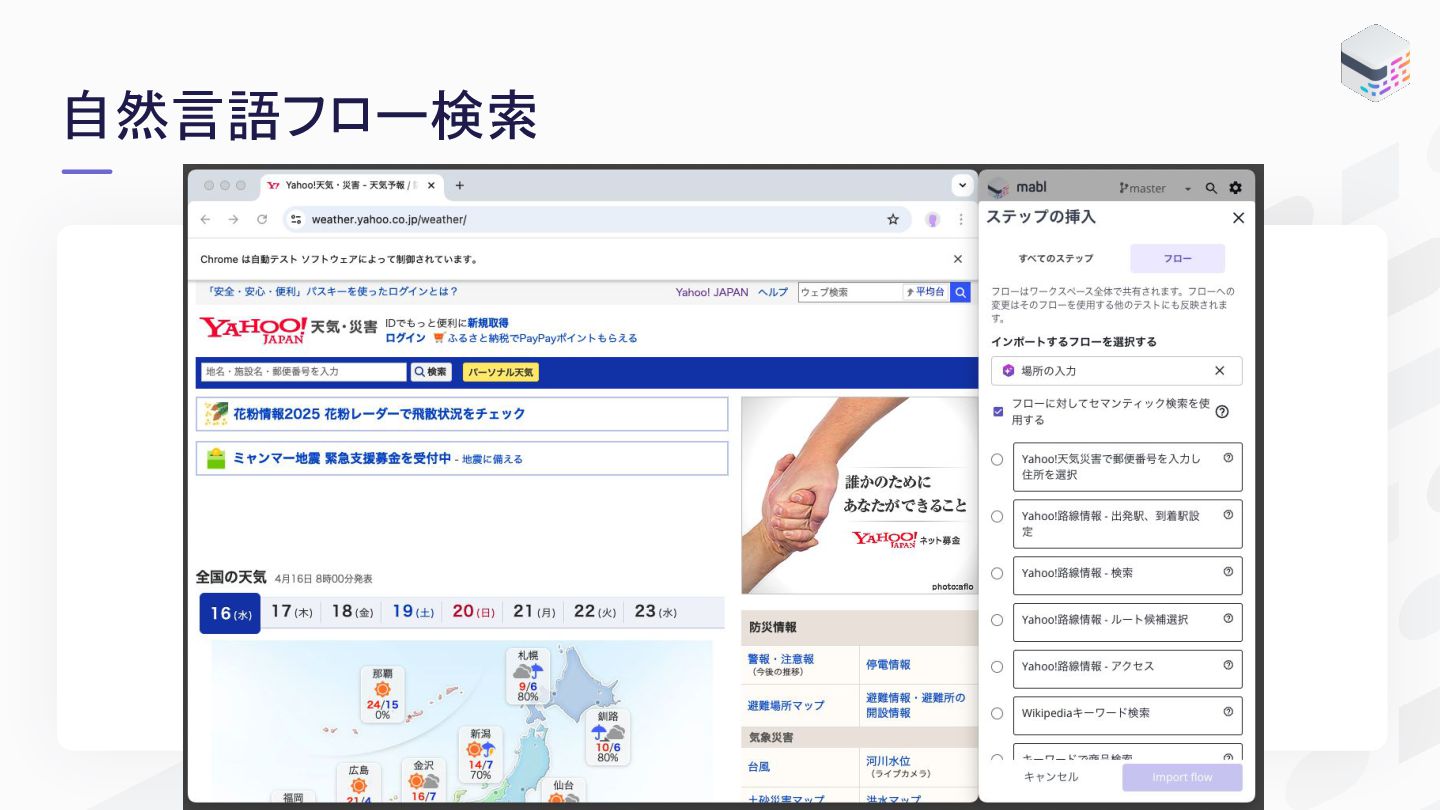Screen dimensions: 1440x810
Task: Select ルート候補選択 flow radio
Action: (x=997, y=620)
